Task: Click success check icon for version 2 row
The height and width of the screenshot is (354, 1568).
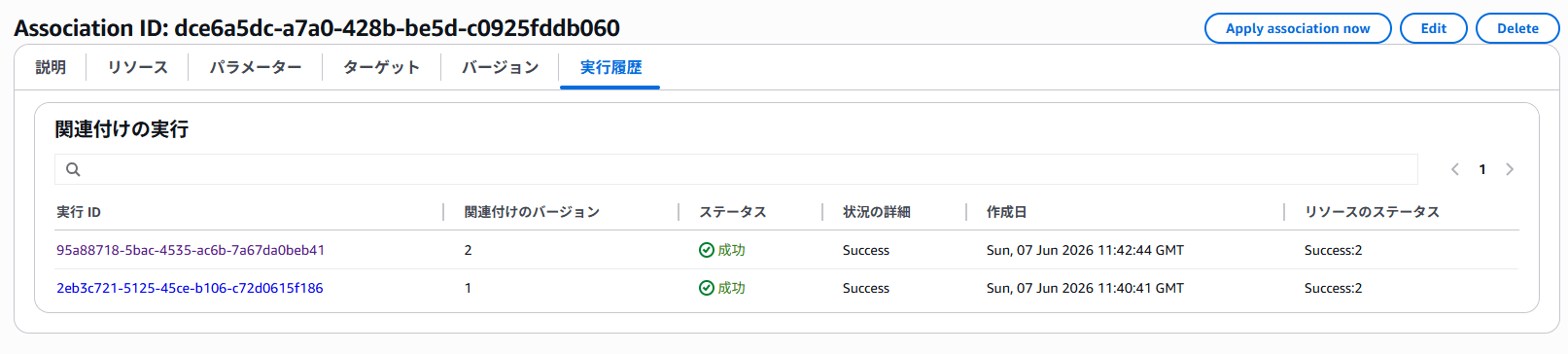Action: [x=707, y=250]
